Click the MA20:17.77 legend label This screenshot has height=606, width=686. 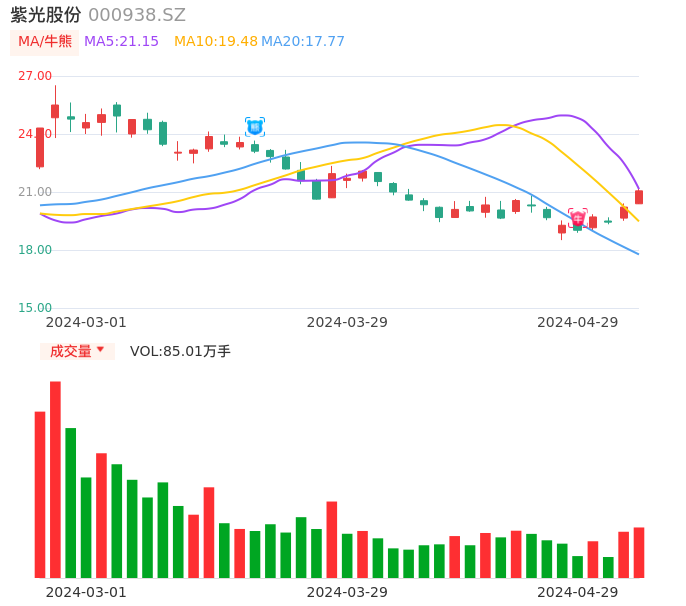(303, 41)
